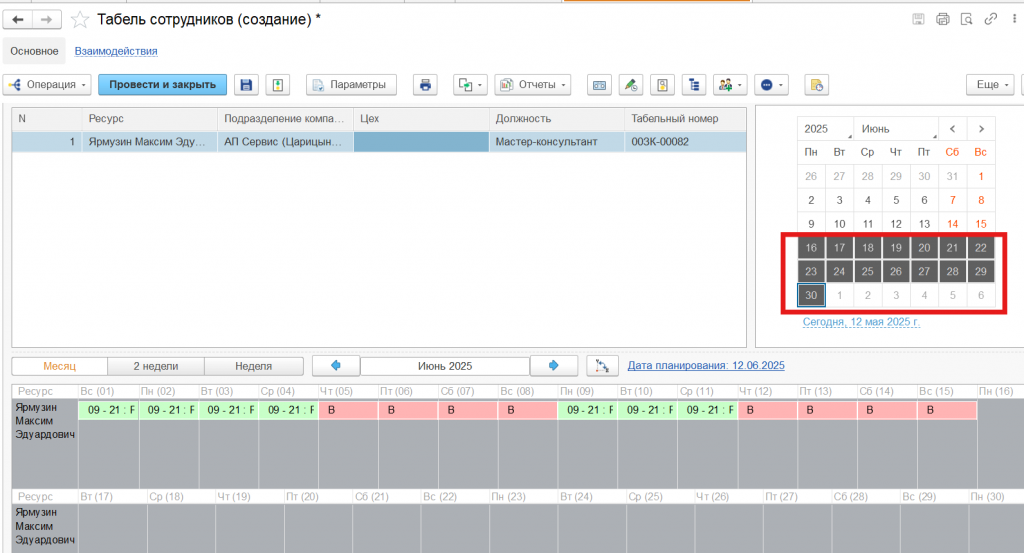This screenshot has width=1024, height=553.
Task: Open the Взаимодействия tab
Action: point(116,51)
